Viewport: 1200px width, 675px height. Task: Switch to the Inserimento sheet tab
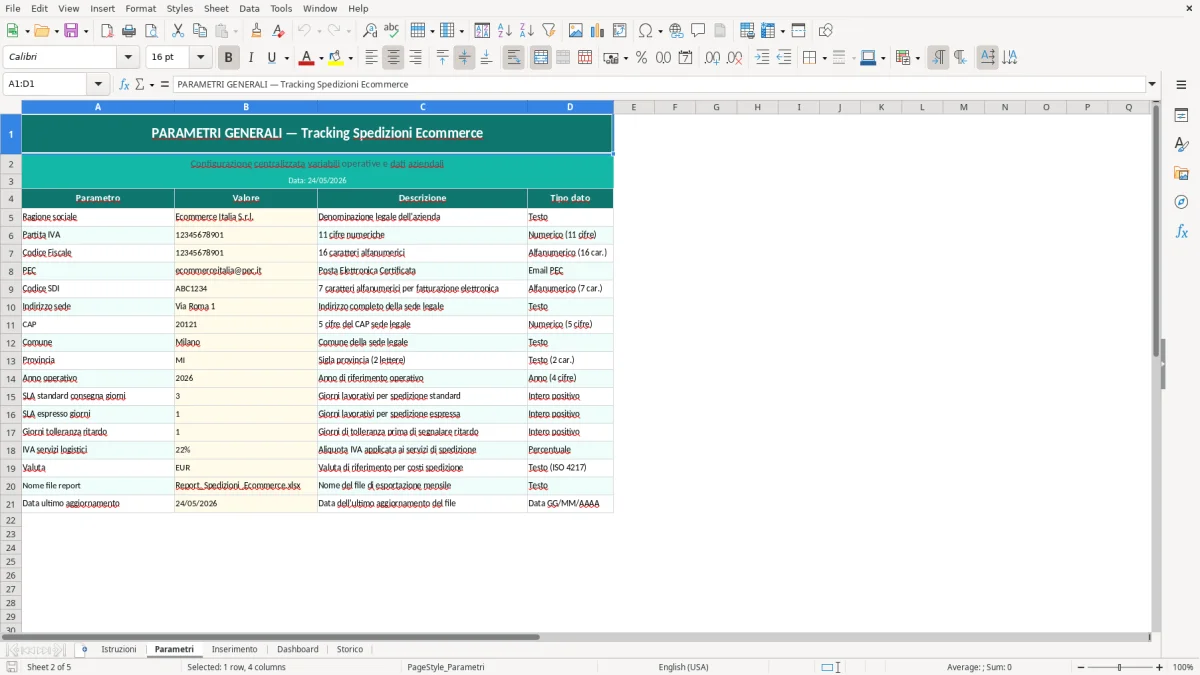tap(235, 649)
